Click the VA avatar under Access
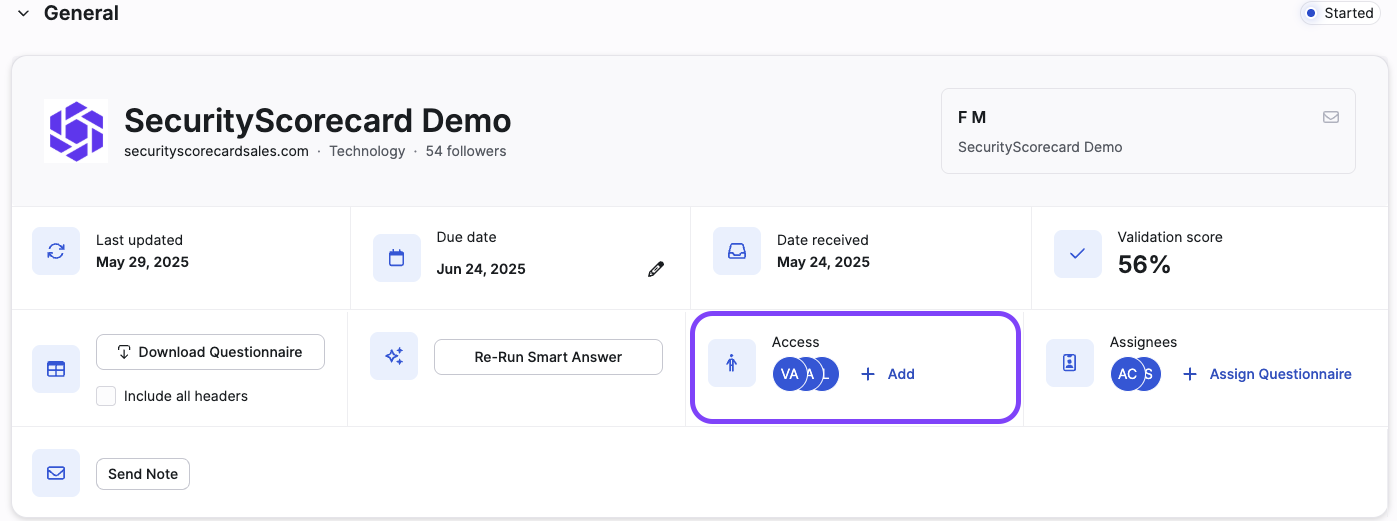This screenshot has width=1397, height=521. (789, 374)
